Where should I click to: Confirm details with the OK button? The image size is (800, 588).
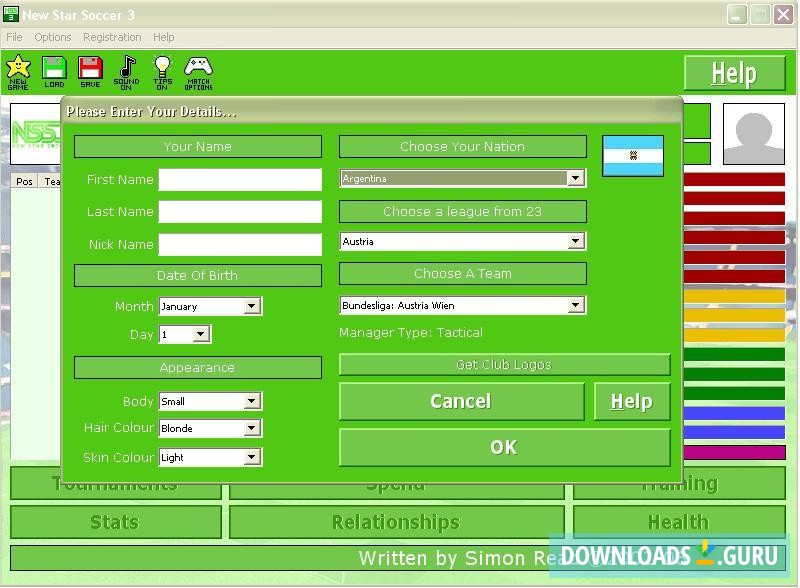pyautogui.click(x=504, y=447)
